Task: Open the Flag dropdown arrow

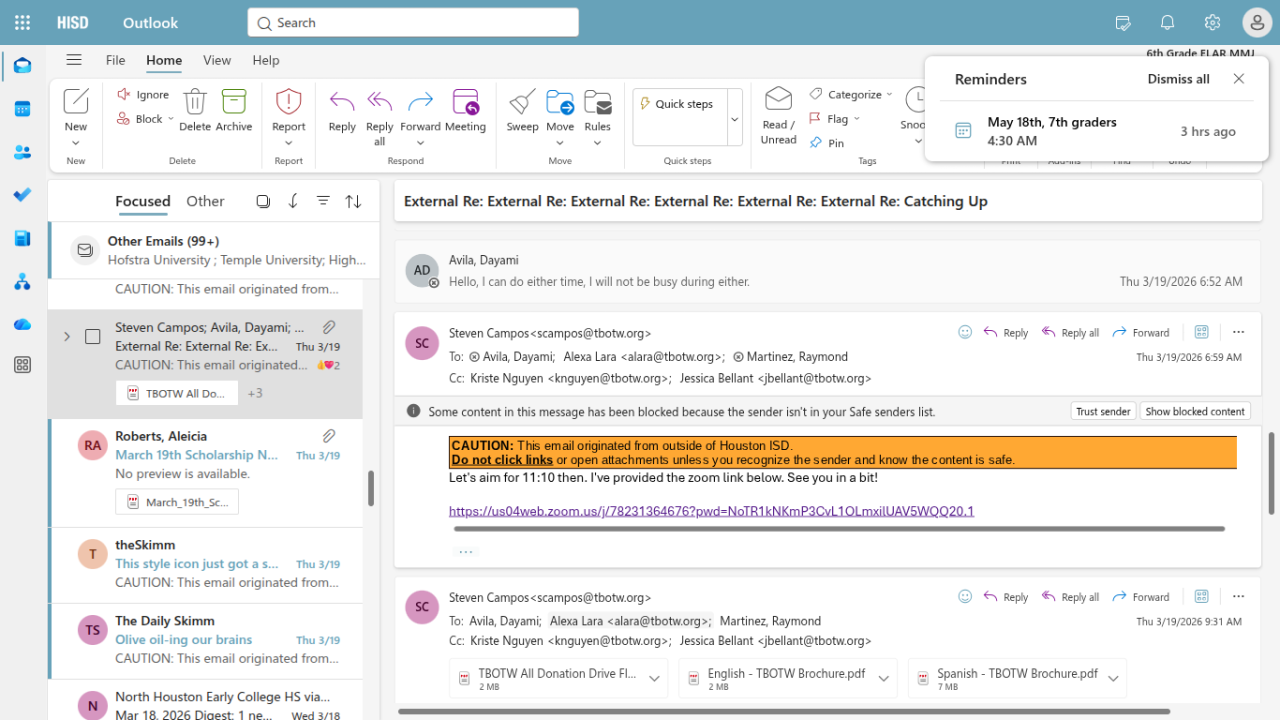Action: (x=857, y=119)
